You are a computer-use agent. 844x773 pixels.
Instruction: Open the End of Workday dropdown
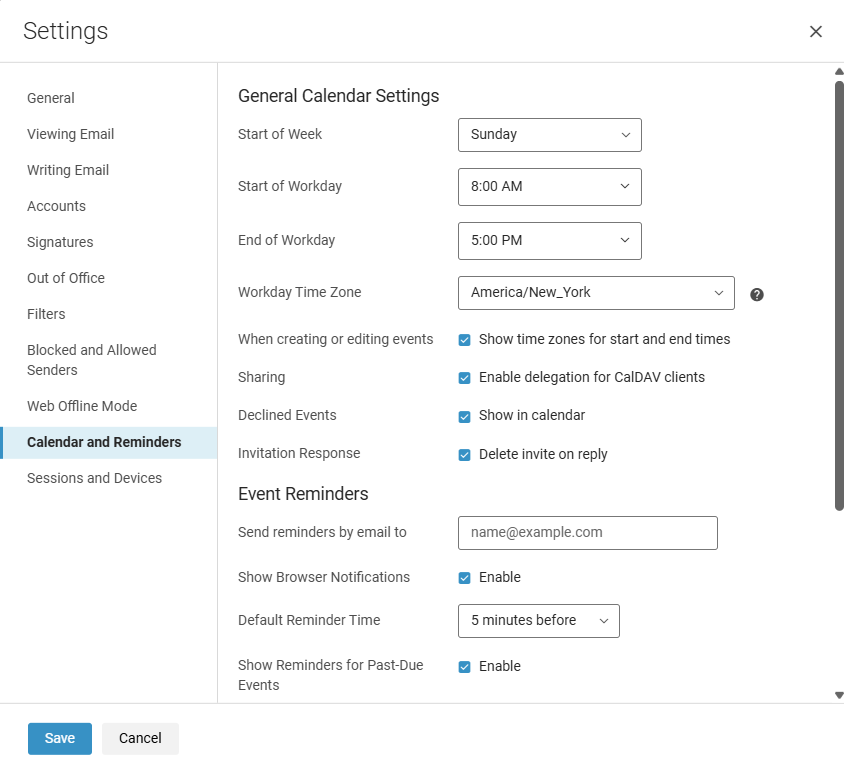550,241
